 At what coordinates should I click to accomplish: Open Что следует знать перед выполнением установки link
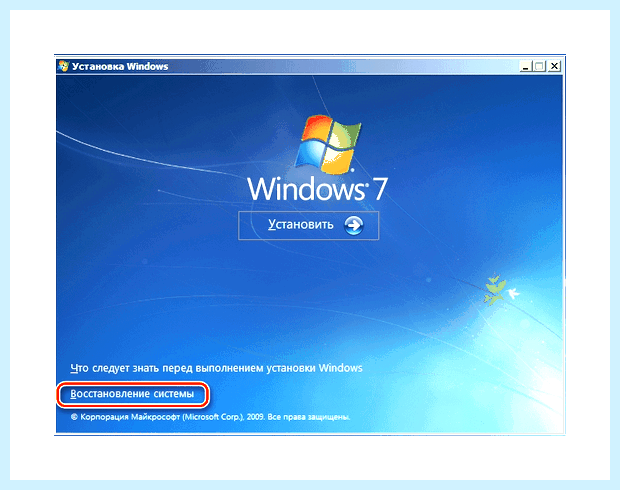coord(216,368)
